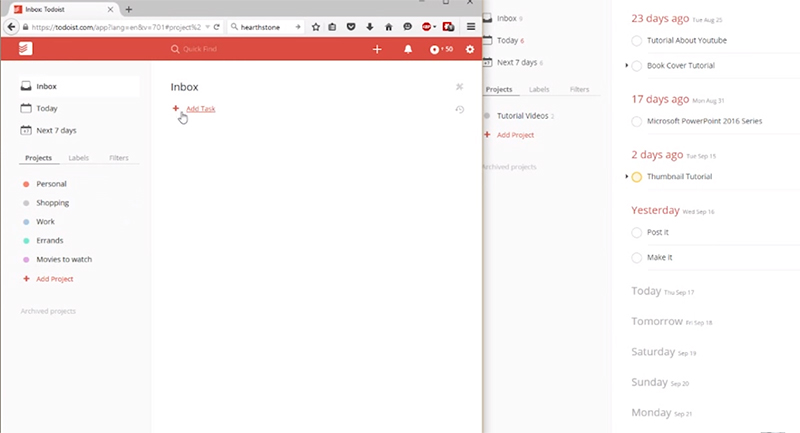Mark the Post It task as done

pyautogui.click(x=638, y=232)
